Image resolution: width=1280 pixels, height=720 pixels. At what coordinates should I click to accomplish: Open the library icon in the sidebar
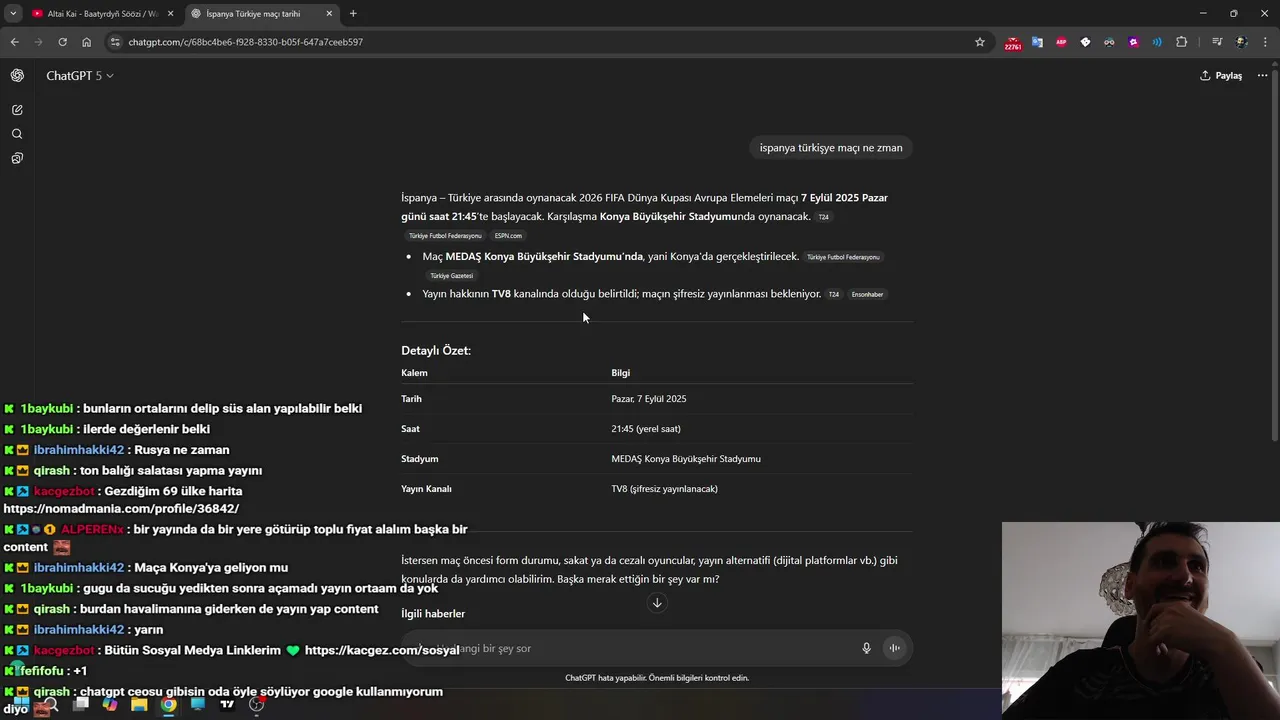click(17, 158)
